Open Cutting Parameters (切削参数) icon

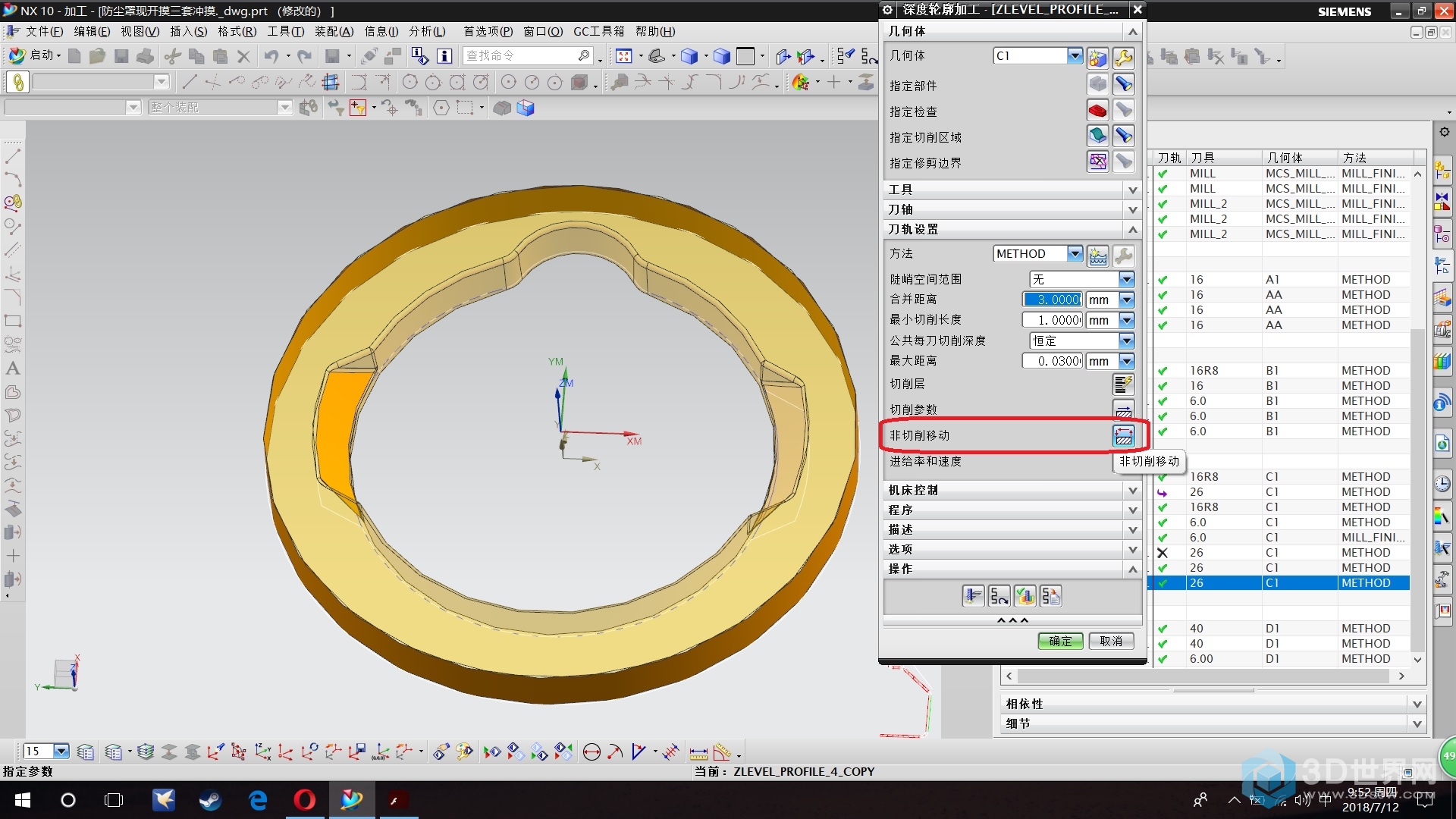click(x=1123, y=410)
